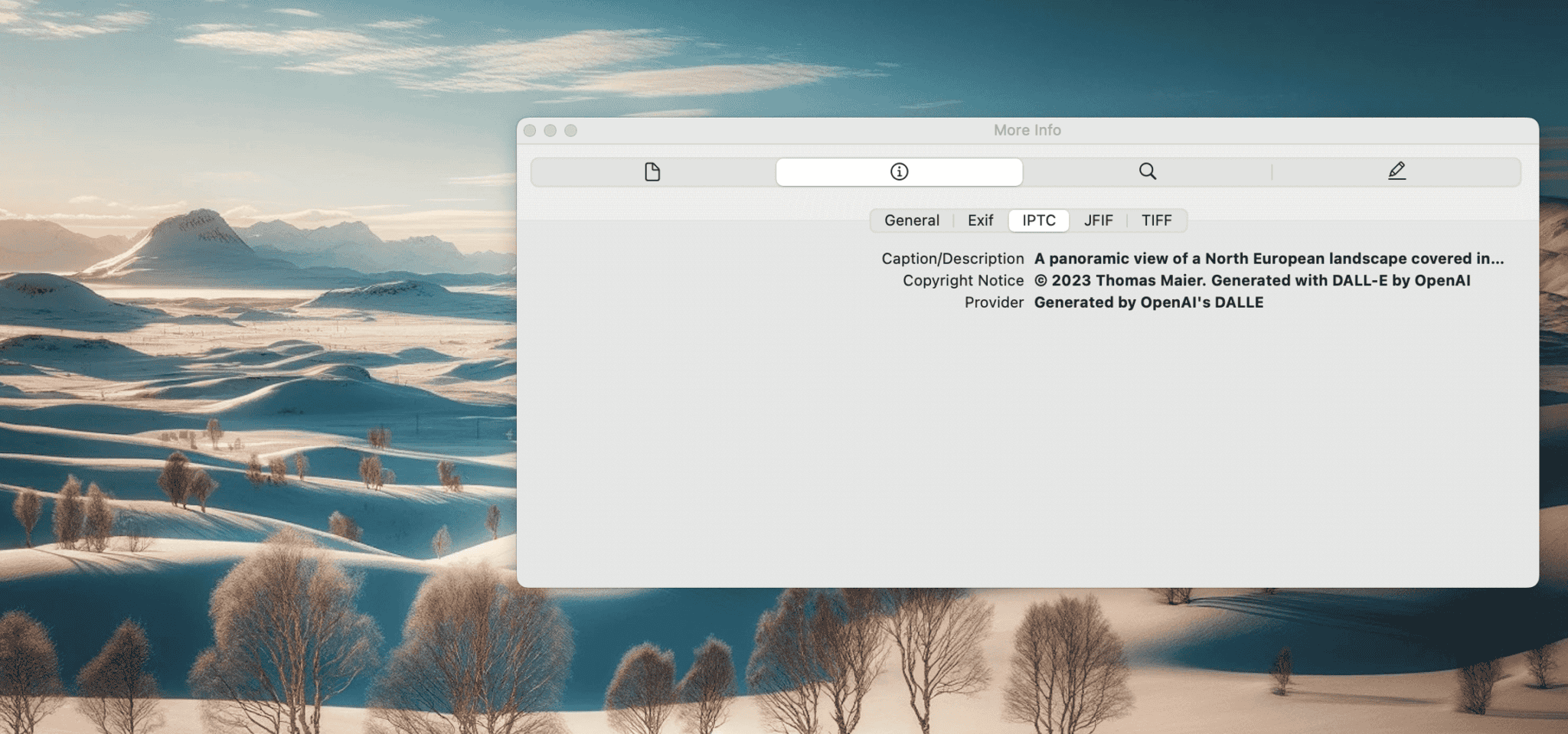Viewport: 1568px width, 734px height.
Task: Switch to the TIFF tab
Action: click(x=1156, y=220)
